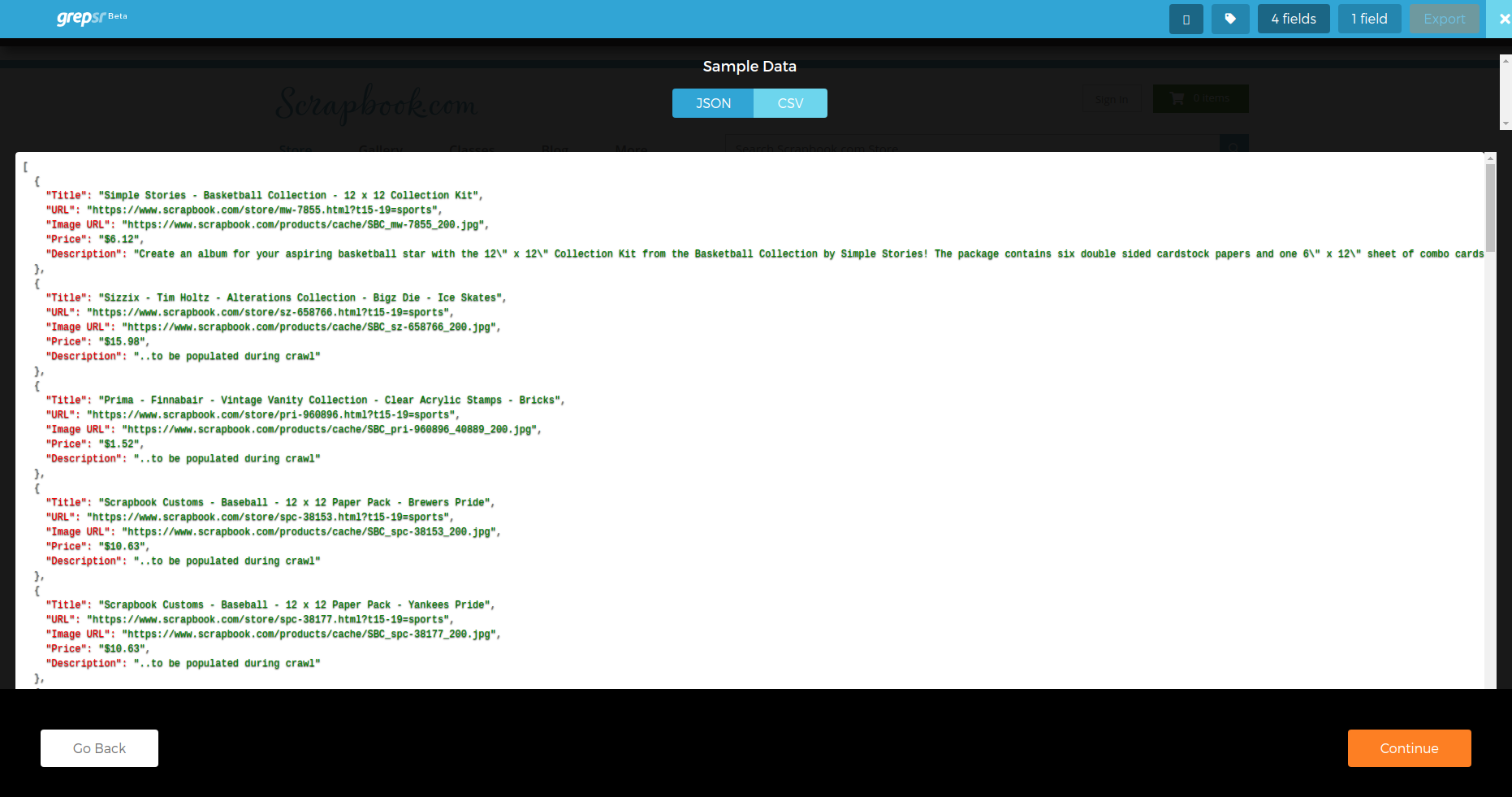The height and width of the screenshot is (797, 1512).
Task: Click the Prima Finnabair Vintage Vanity title line
Action: (x=305, y=401)
